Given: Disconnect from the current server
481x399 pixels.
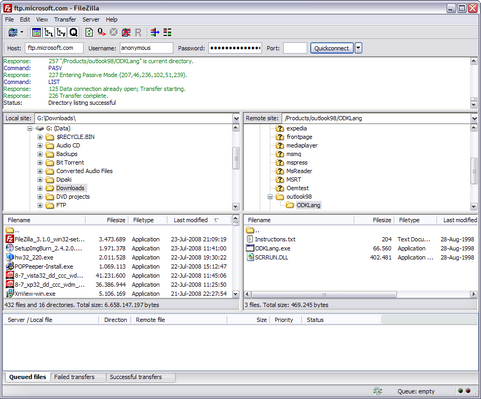Looking at the screenshot, I should (x=126, y=32).
